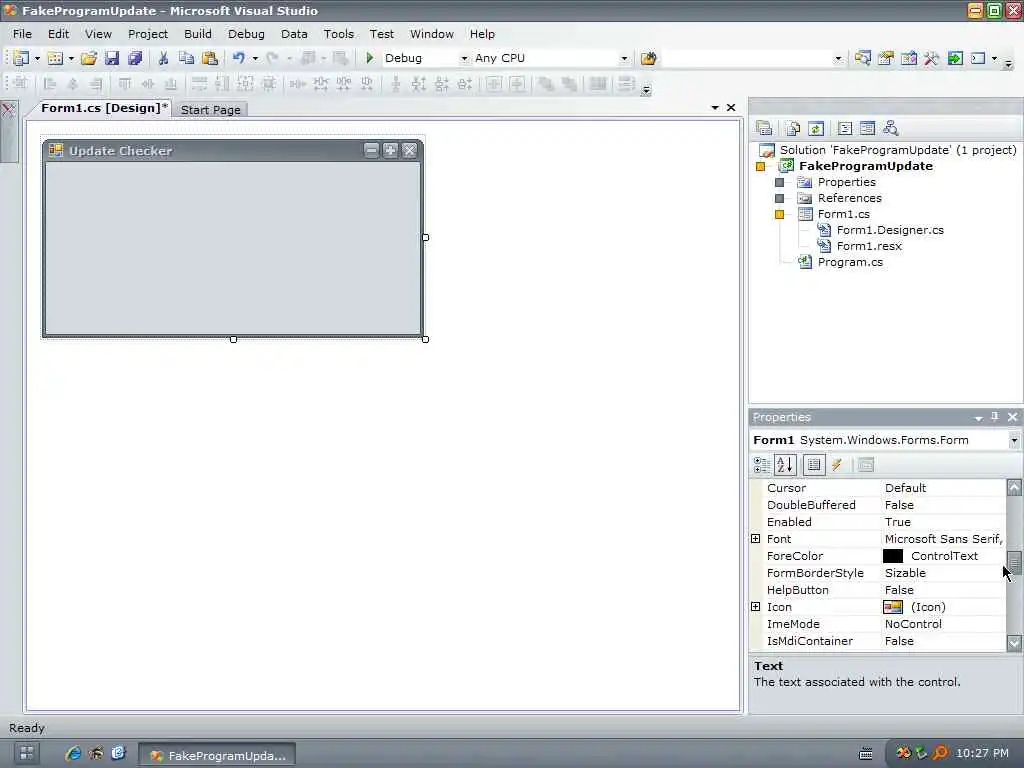Open the active documents list arrow
This screenshot has width=1024, height=768.
pos(715,107)
